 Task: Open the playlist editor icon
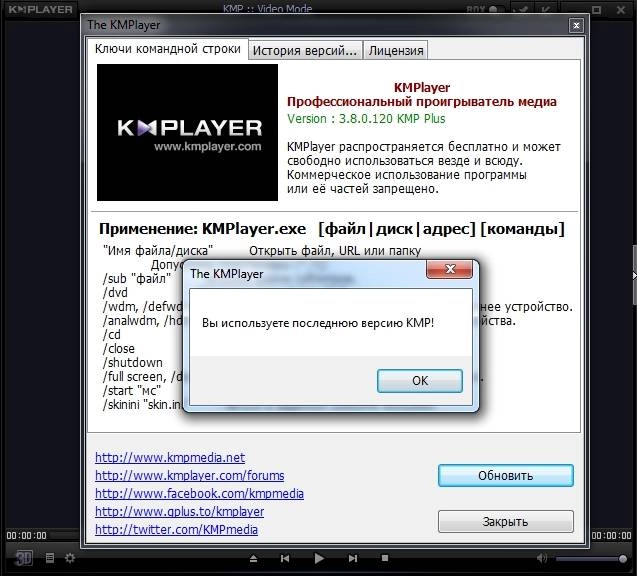tap(50, 558)
